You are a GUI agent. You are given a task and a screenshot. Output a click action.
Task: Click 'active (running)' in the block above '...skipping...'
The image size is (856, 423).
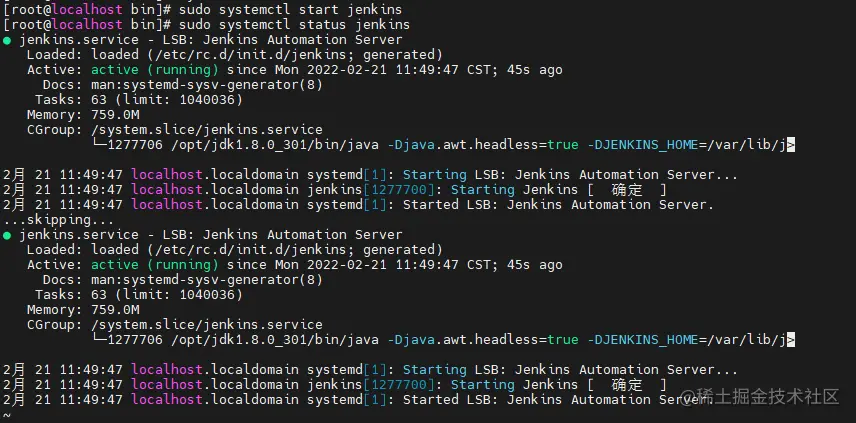(155, 70)
